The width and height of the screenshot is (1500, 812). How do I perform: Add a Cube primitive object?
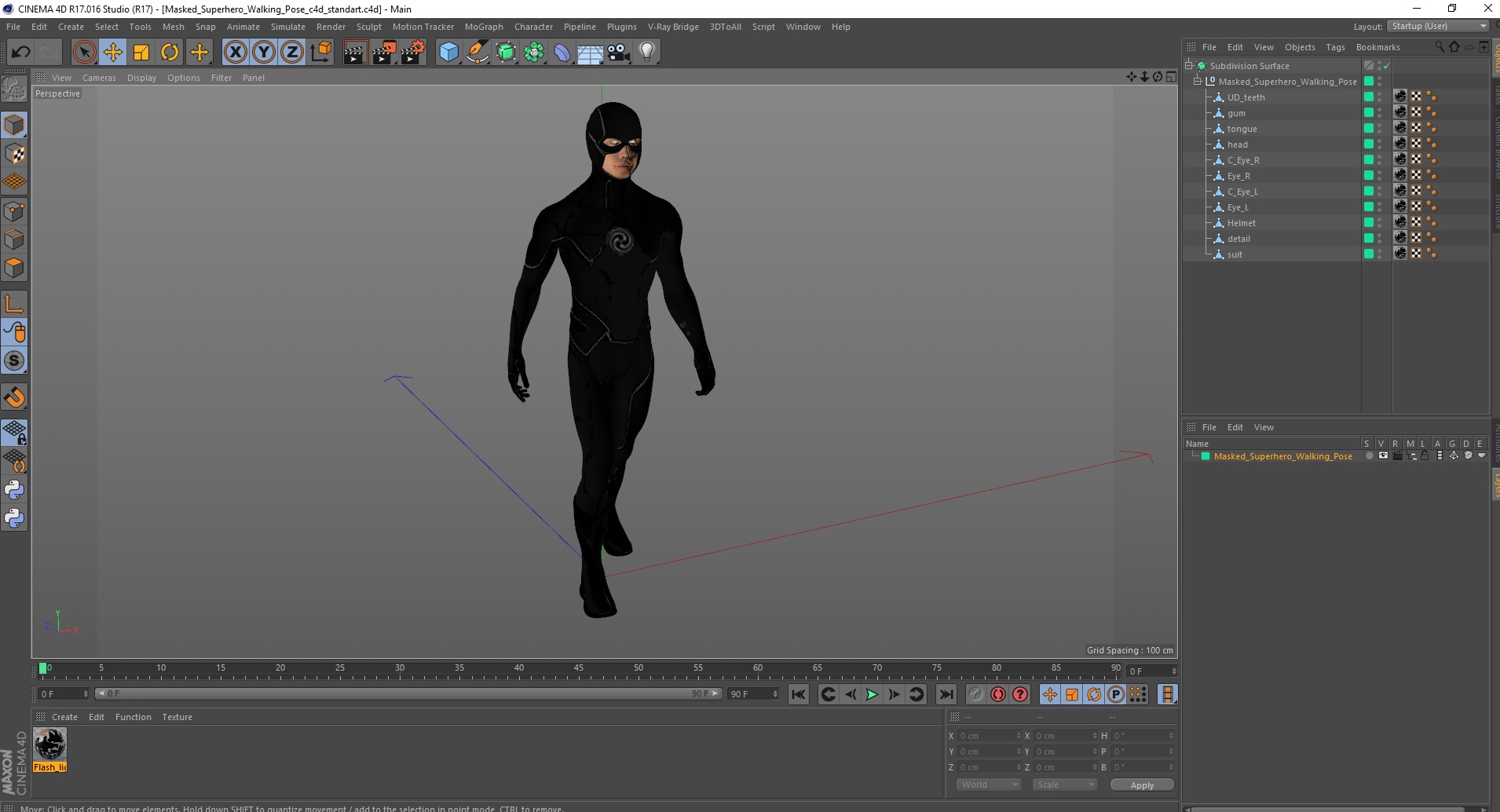[x=448, y=53]
